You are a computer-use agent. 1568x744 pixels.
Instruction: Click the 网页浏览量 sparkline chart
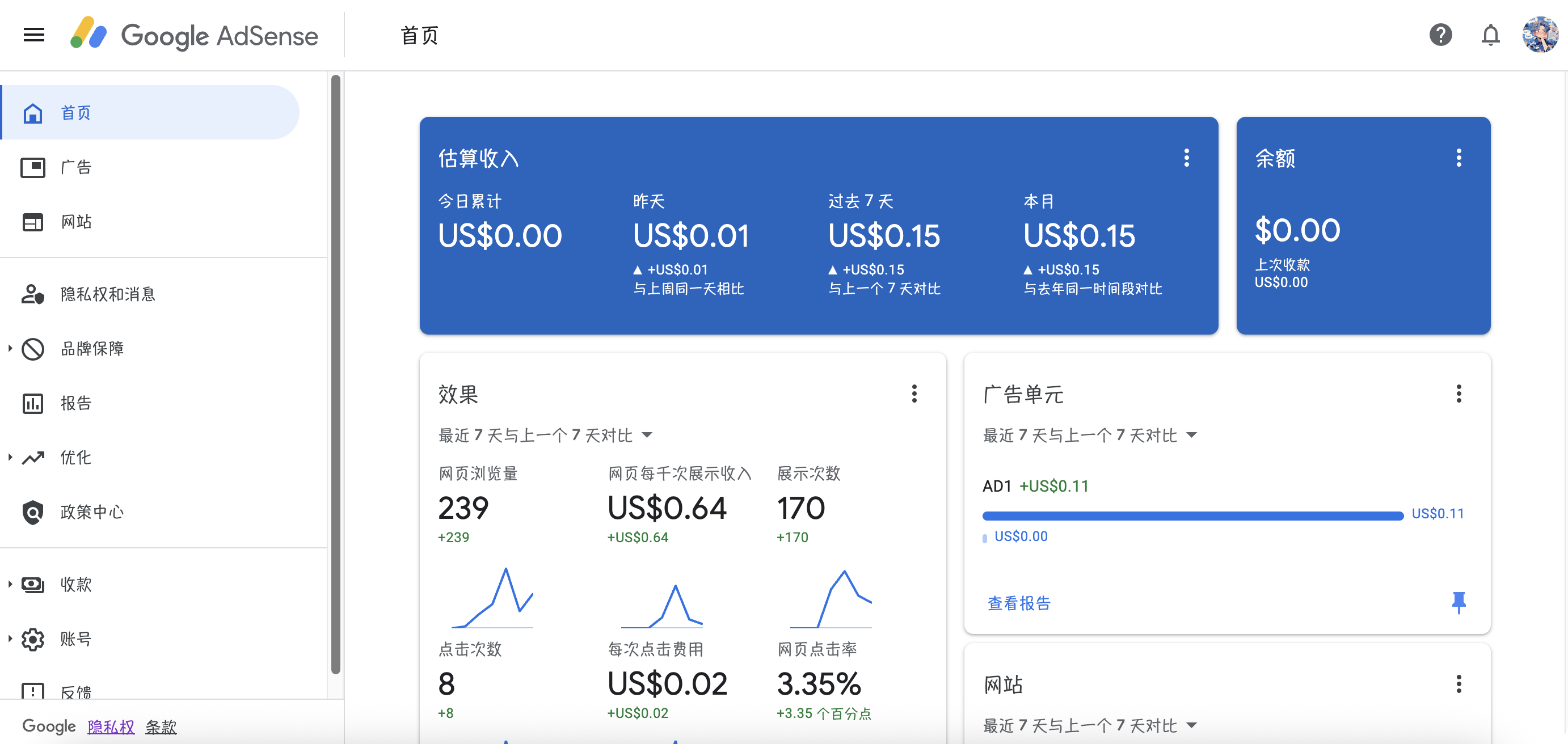(492, 597)
